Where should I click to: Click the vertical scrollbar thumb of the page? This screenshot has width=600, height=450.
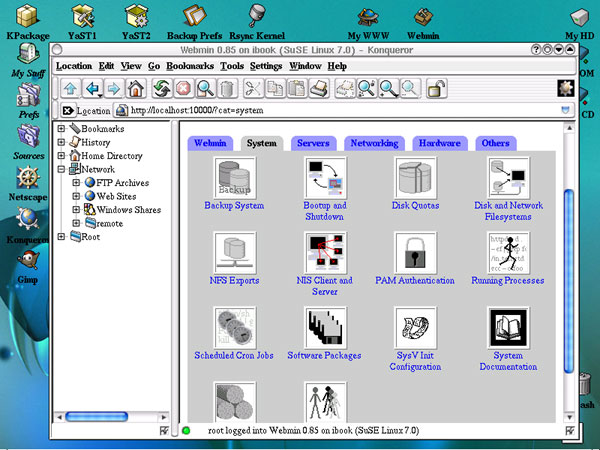(x=569, y=281)
